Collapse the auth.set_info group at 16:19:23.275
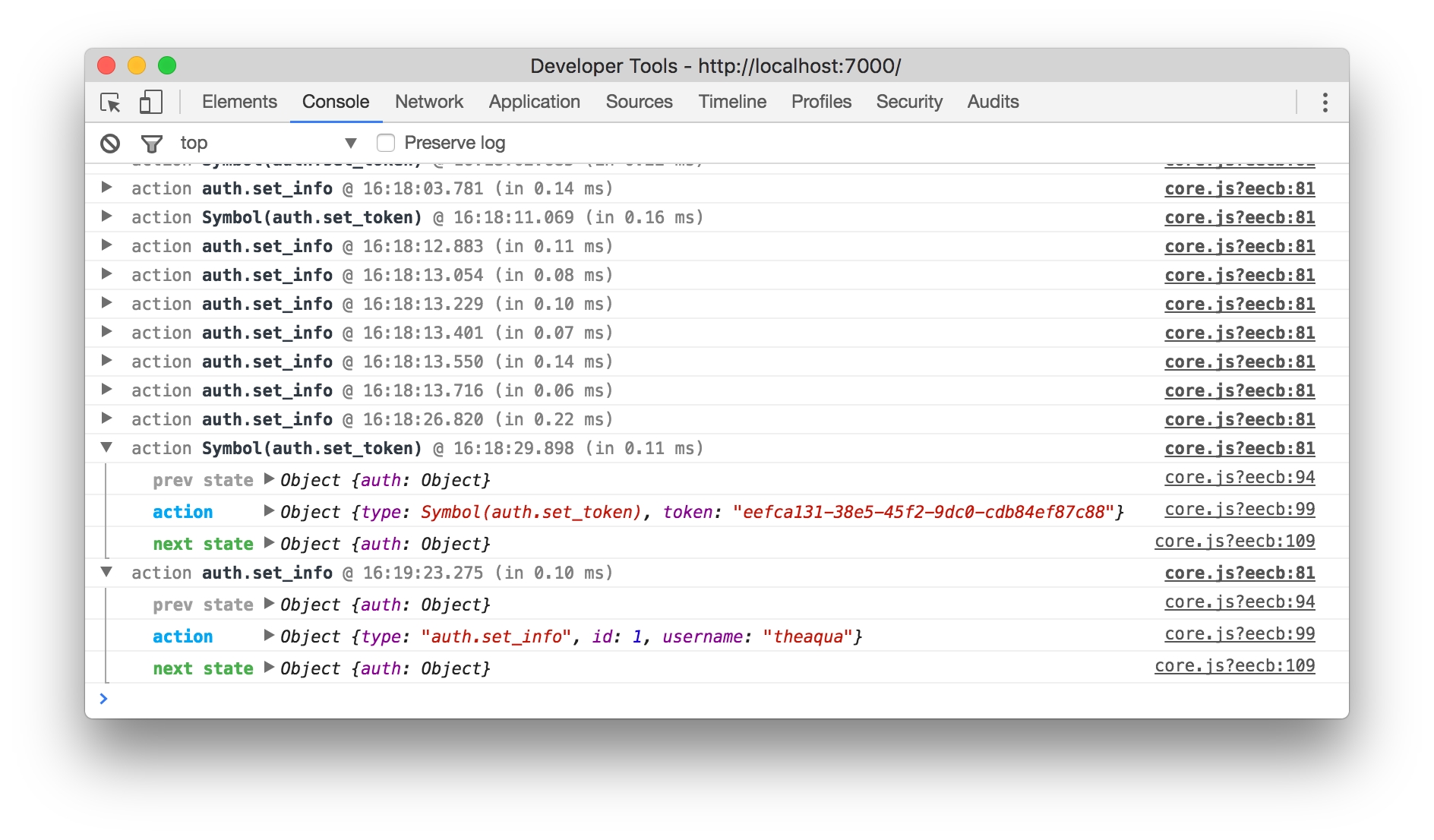 (x=107, y=573)
